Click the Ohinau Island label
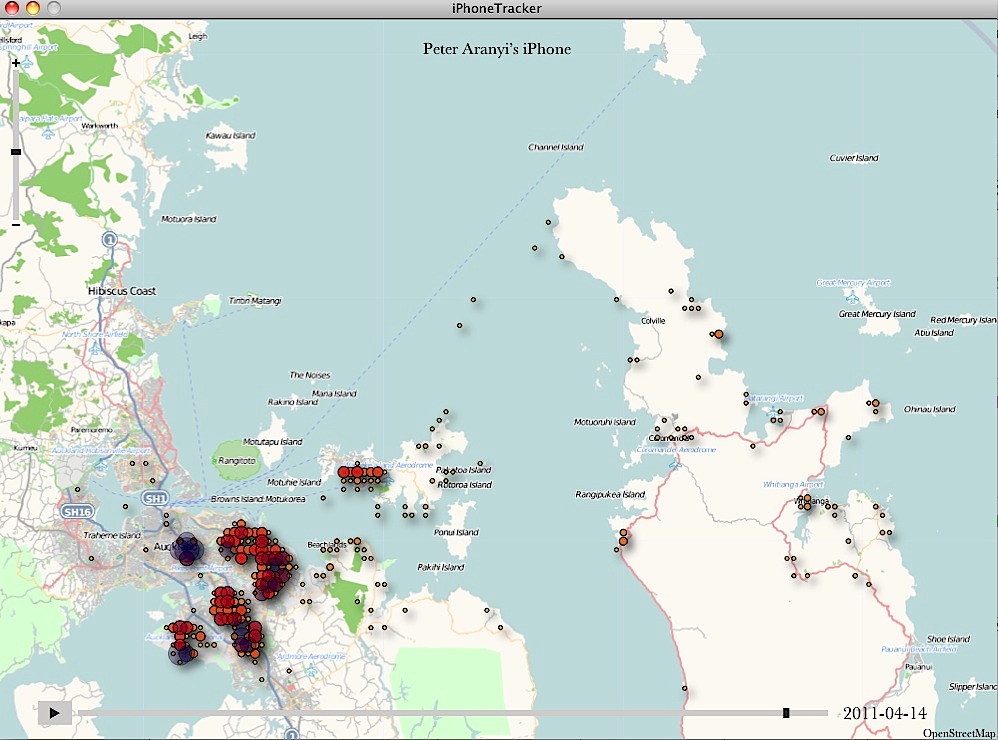 [x=930, y=409]
